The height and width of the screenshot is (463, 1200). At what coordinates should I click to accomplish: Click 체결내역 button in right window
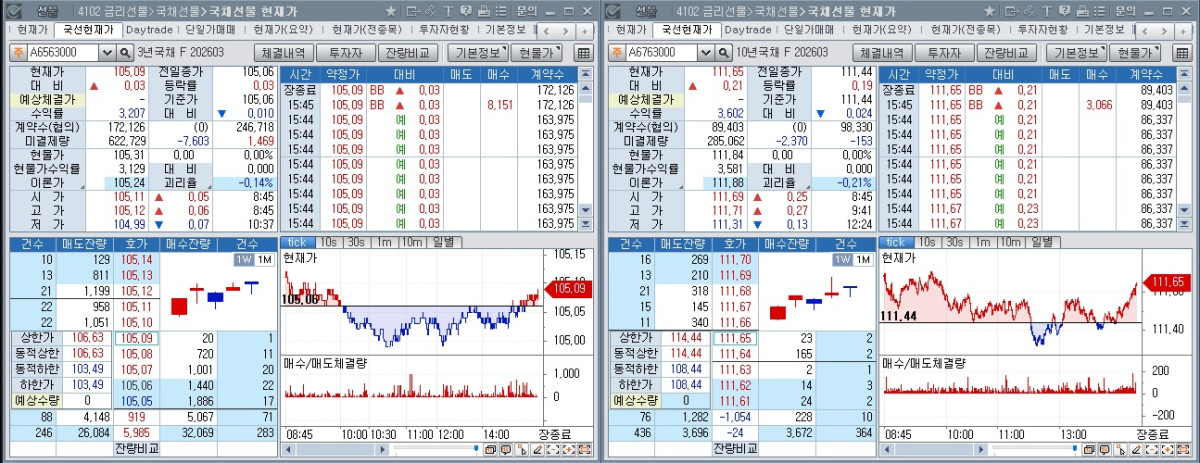[884, 53]
